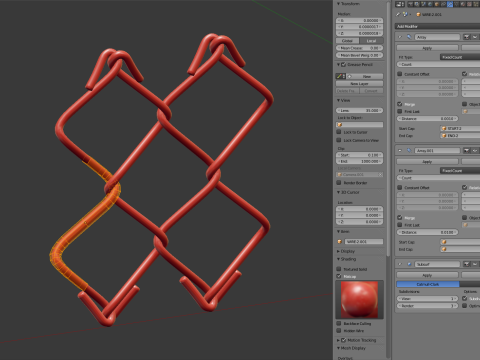This screenshot has width=480, height=360.
Task: Enable Textured Solid checkbox
Action: point(339,269)
